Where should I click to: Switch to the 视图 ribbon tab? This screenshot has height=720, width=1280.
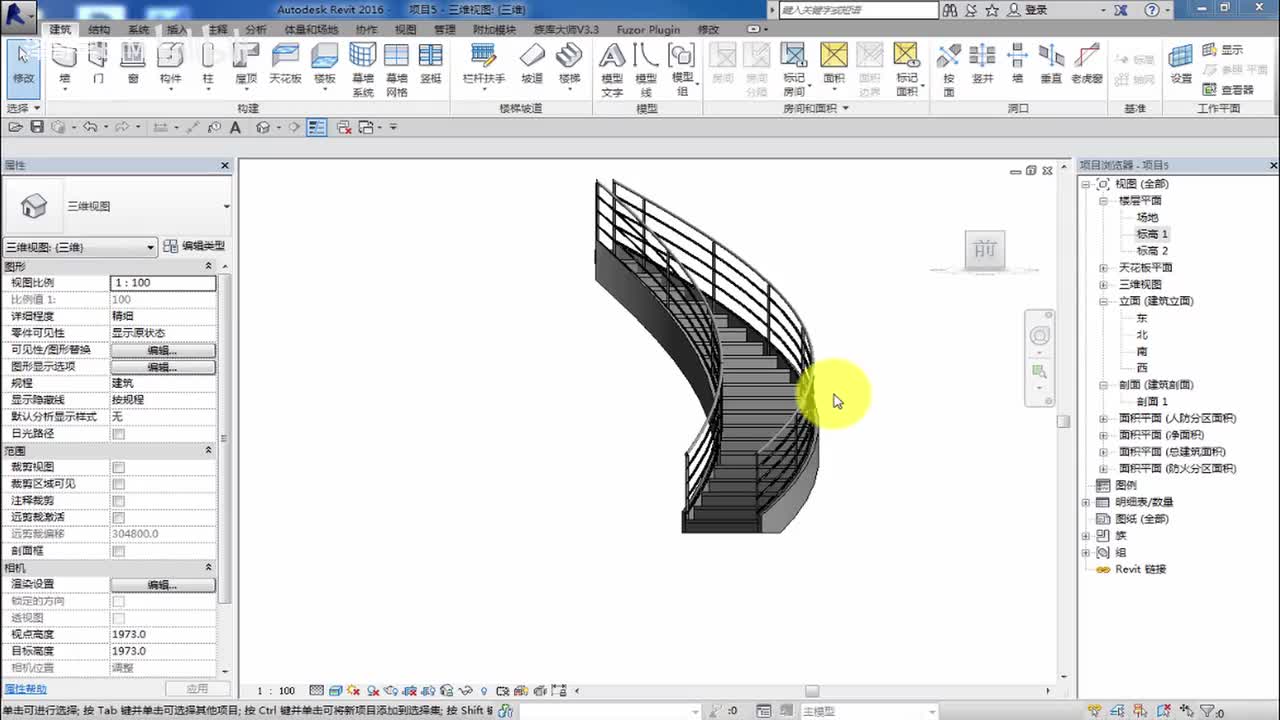pos(405,30)
